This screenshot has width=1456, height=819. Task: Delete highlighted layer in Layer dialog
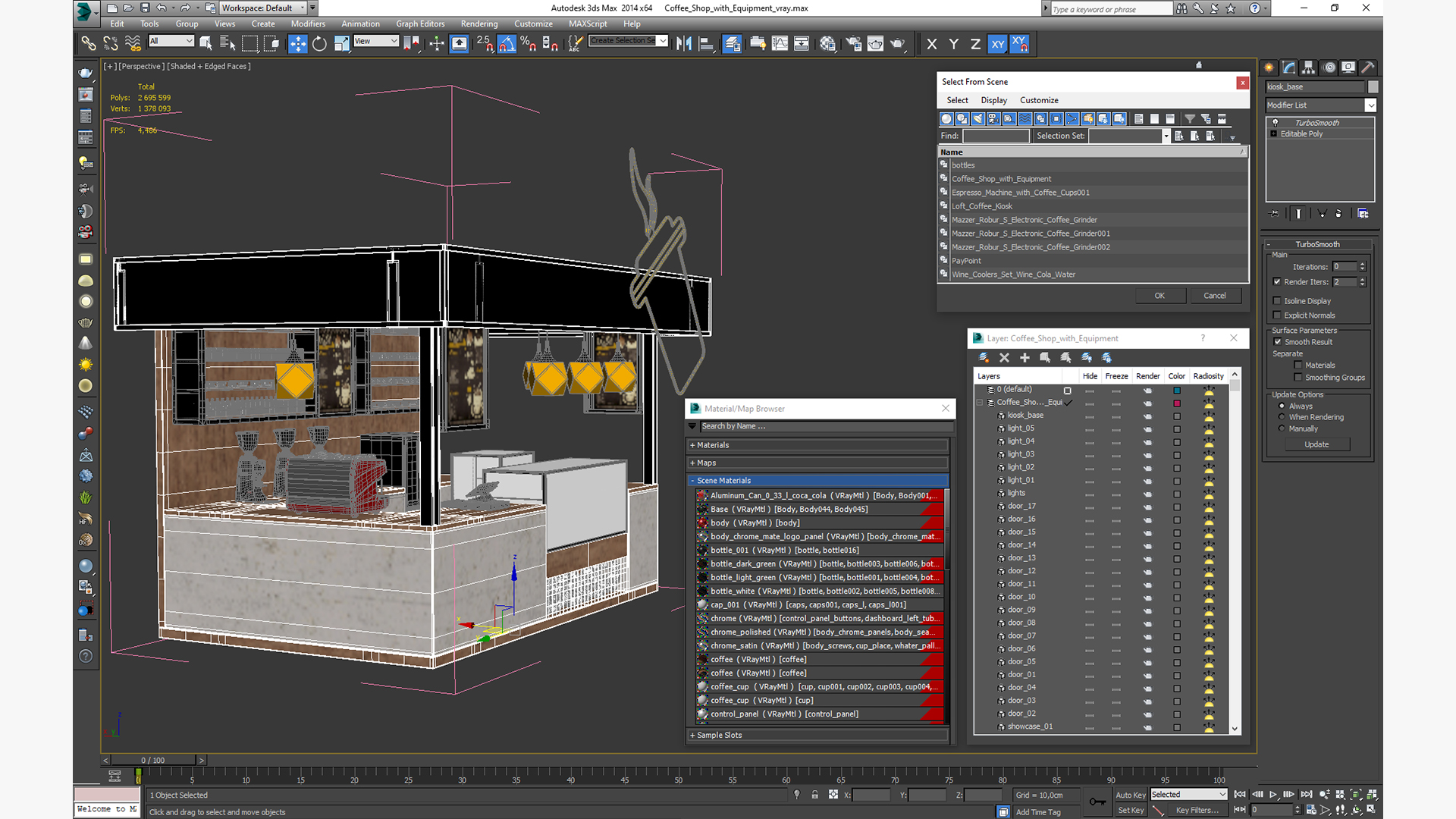pyautogui.click(x=1004, y=358)
